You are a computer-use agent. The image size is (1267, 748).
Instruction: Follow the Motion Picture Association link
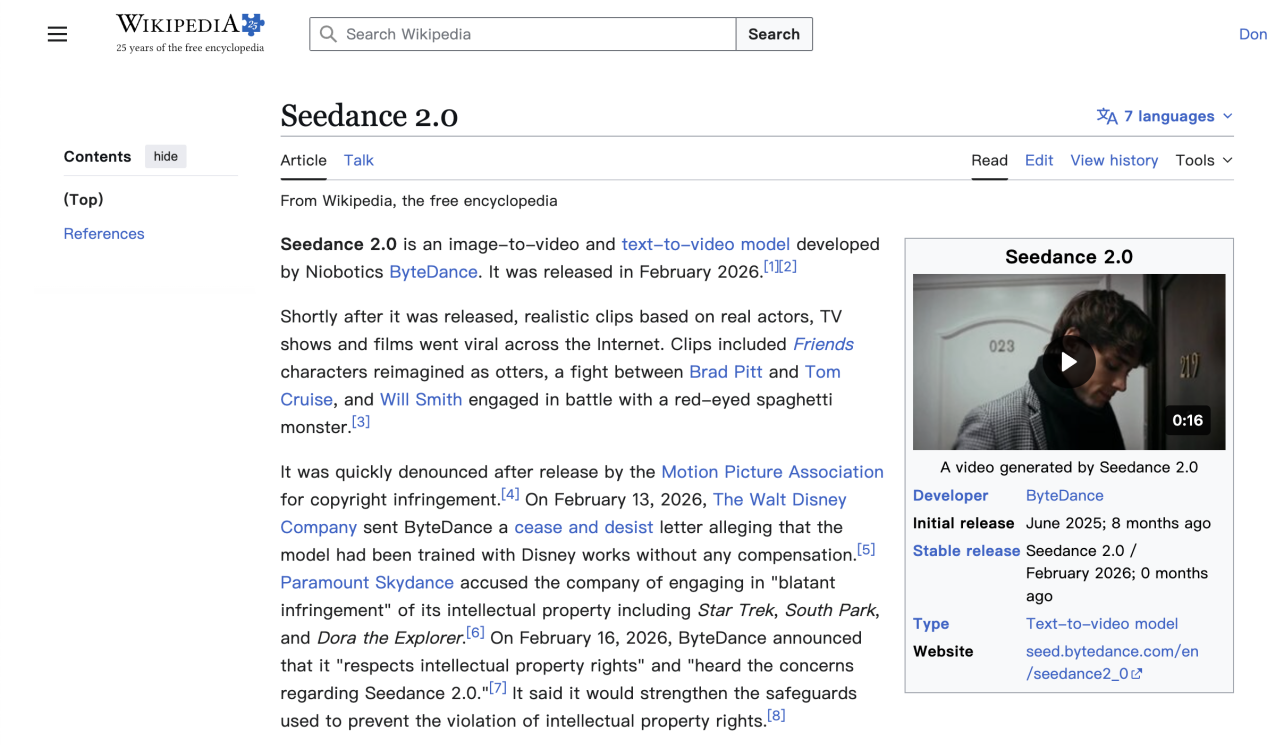pyautogui.click(x=772, y=472)
